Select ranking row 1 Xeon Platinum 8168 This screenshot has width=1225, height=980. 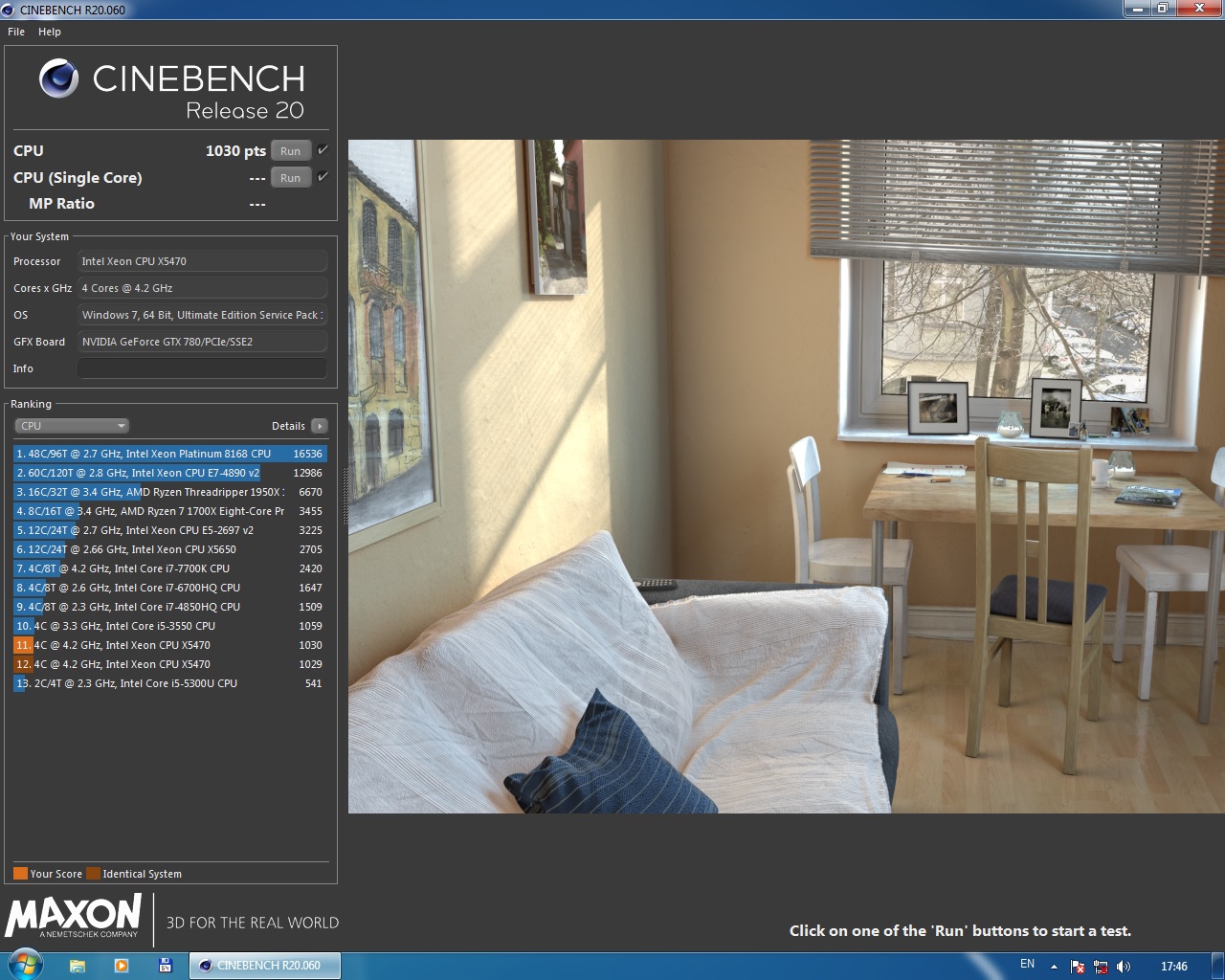coord(170,454)
